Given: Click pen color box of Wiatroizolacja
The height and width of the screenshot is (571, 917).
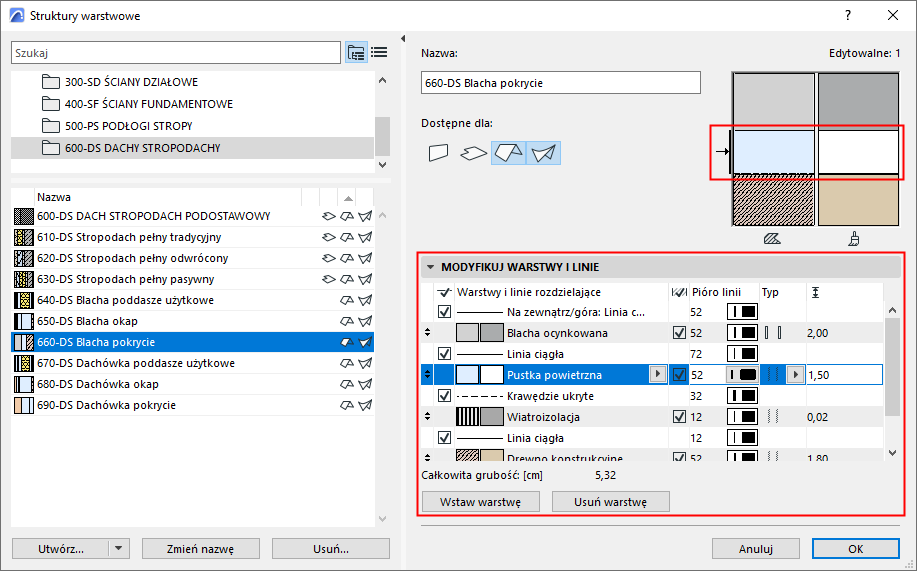Looking at the screenshot, I should 742,417.
